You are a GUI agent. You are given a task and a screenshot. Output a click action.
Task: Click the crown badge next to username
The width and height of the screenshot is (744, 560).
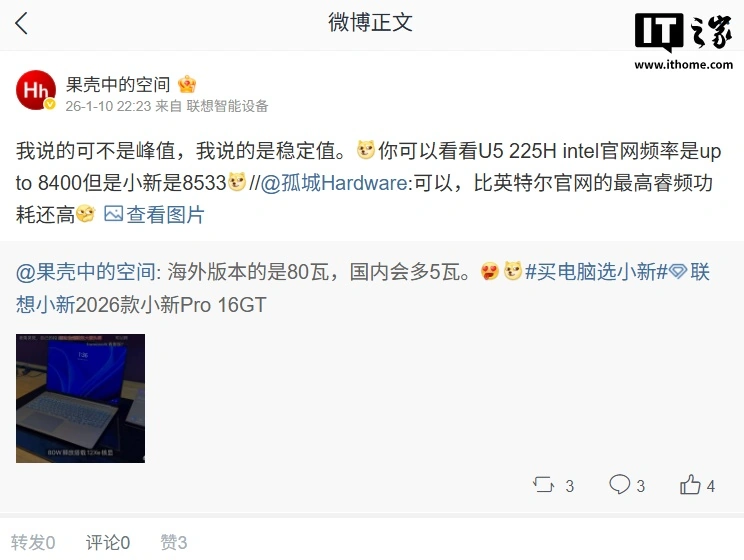click(187, 85)
